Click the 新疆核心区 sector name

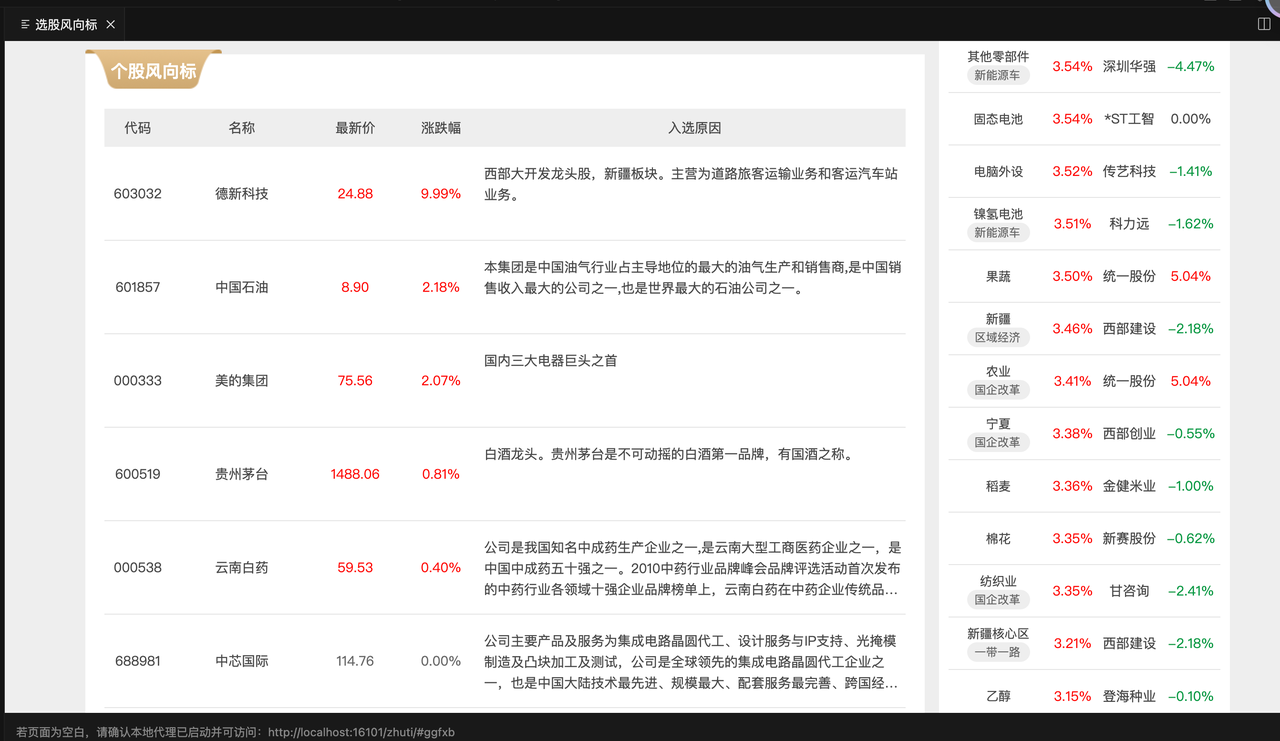click(998, 634)
